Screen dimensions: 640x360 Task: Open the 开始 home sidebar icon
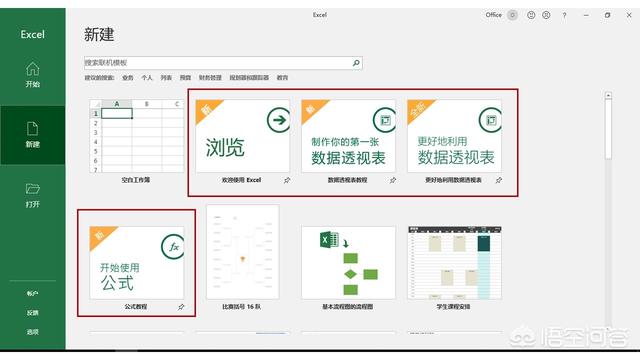pos(33,69)
